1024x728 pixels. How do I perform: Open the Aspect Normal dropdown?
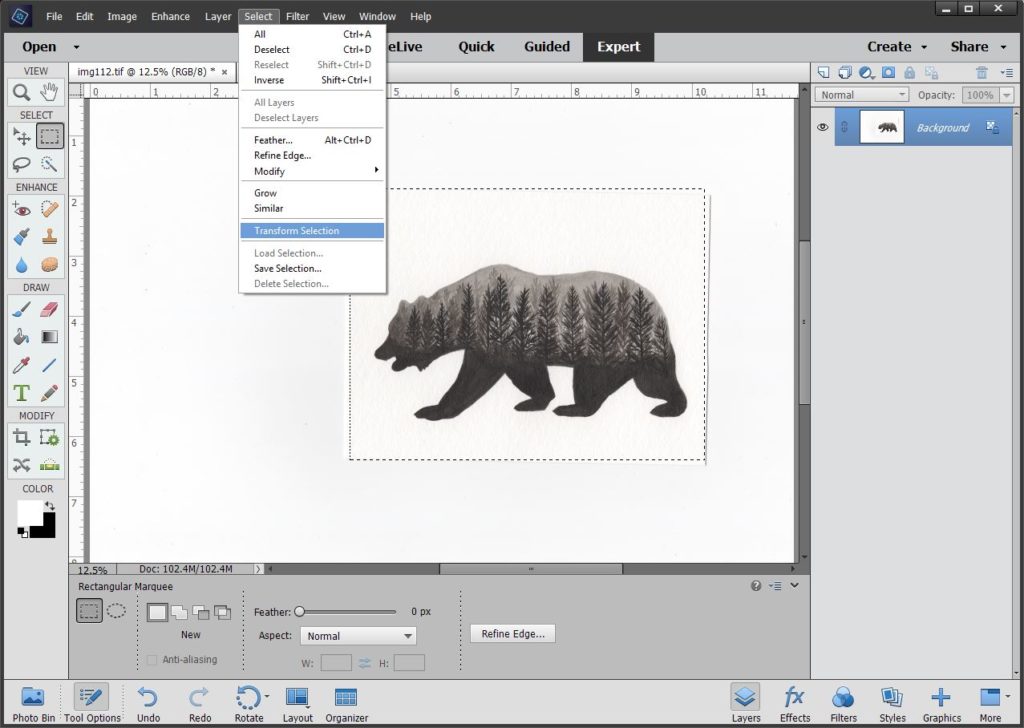point(358,636)
